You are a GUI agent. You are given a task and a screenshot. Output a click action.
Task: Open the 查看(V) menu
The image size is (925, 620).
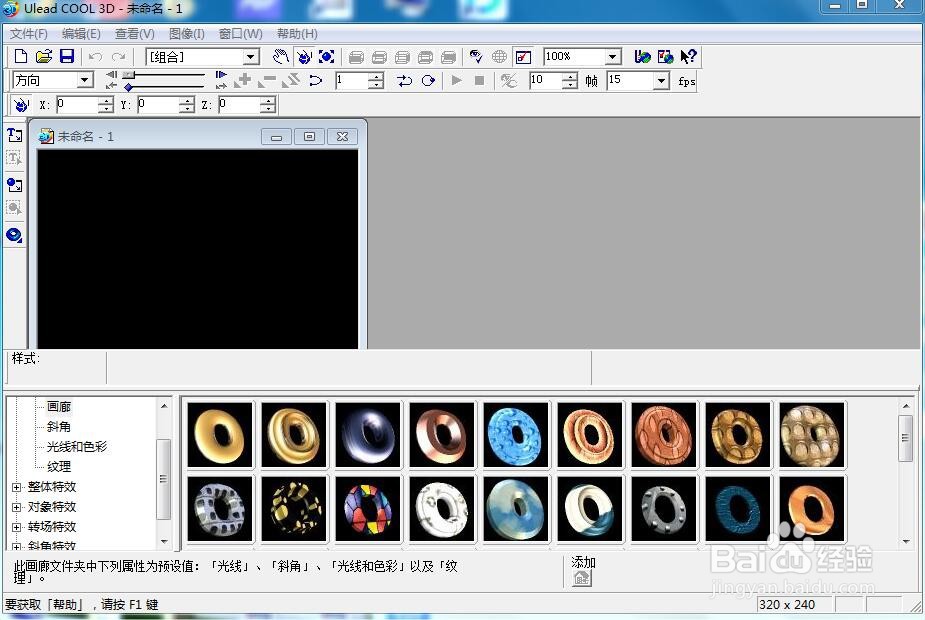(x=135, y=34)
